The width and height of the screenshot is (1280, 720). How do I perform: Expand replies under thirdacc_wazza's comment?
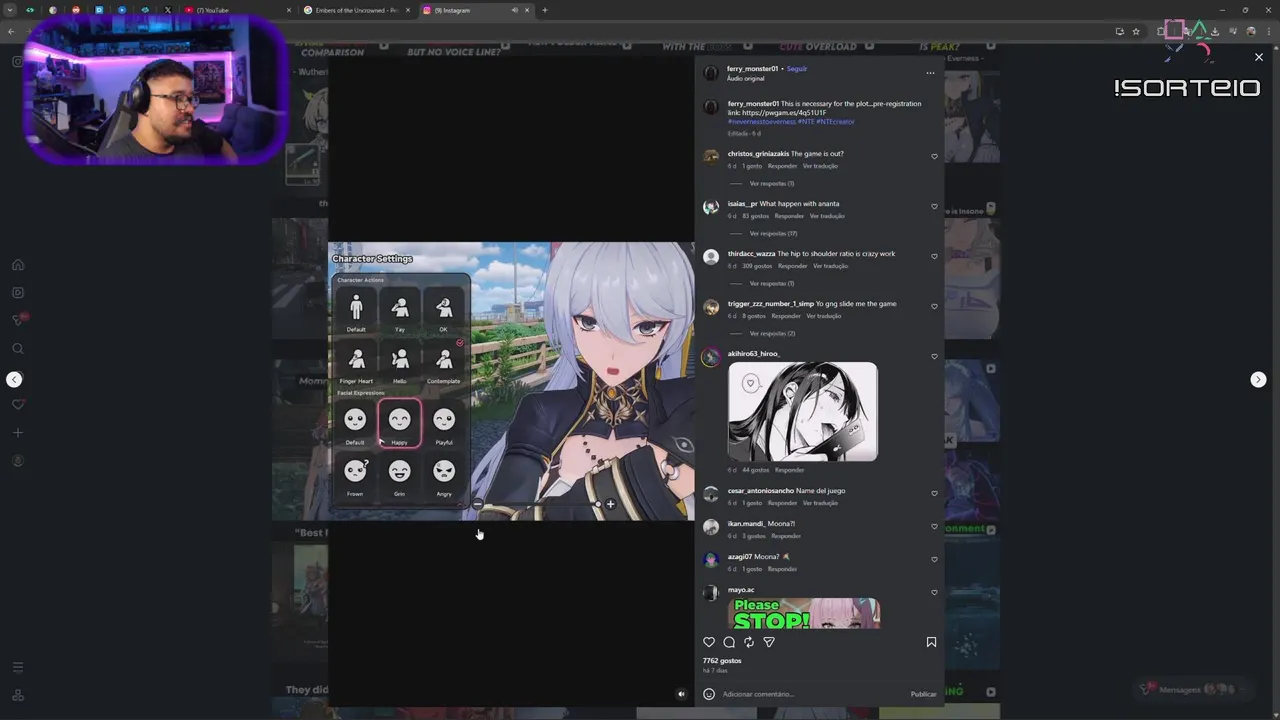pos(771,284)
